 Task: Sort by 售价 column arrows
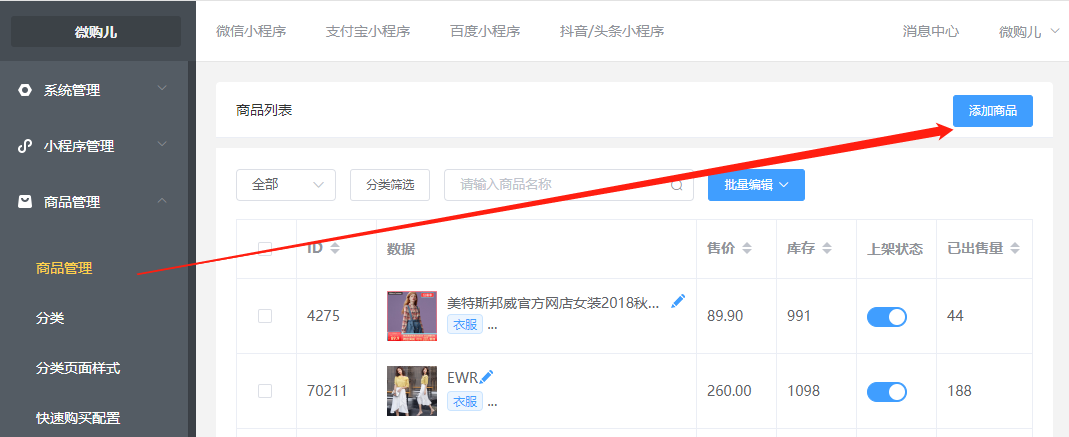point(747,248)
